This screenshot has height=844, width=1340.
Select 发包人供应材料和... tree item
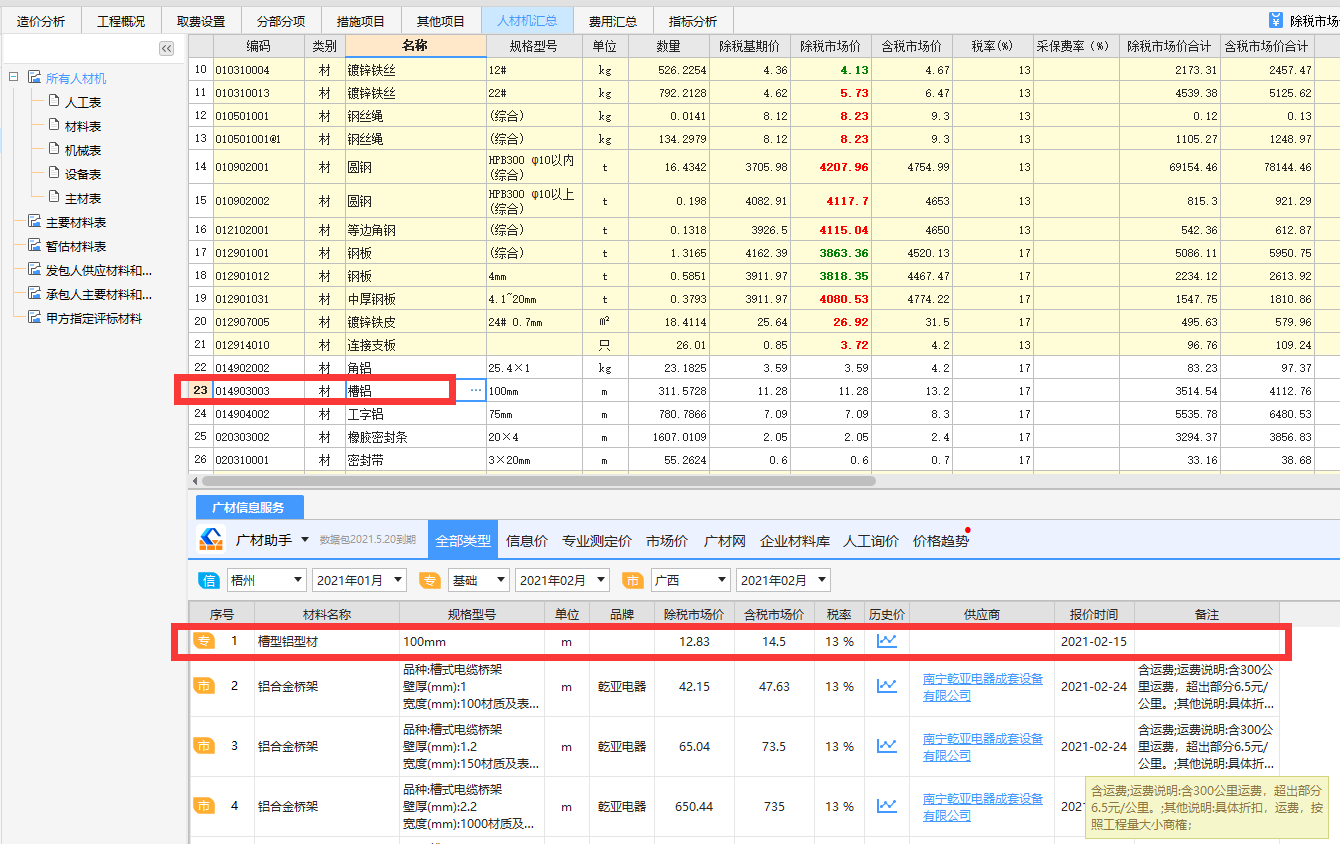tap(99, 271)
